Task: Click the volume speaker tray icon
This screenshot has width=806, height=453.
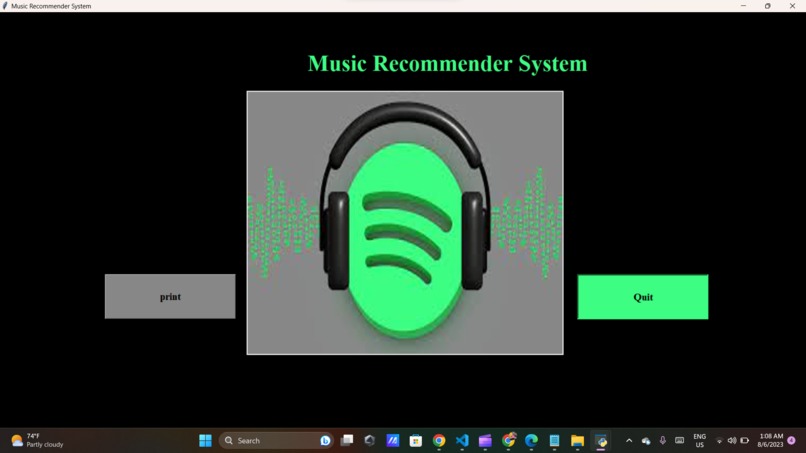Action: click(732, 441)
